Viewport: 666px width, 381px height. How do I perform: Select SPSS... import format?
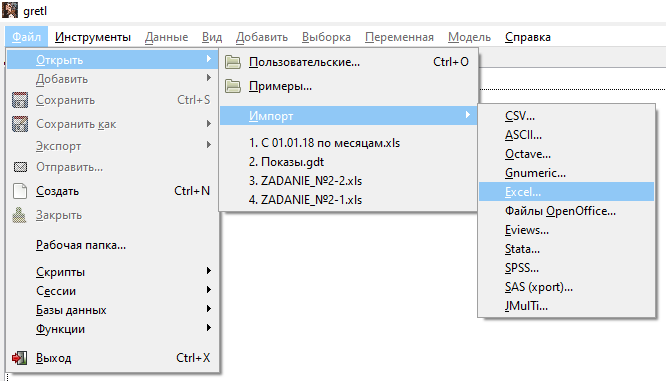pyautogui.click(x=567, y=268)
